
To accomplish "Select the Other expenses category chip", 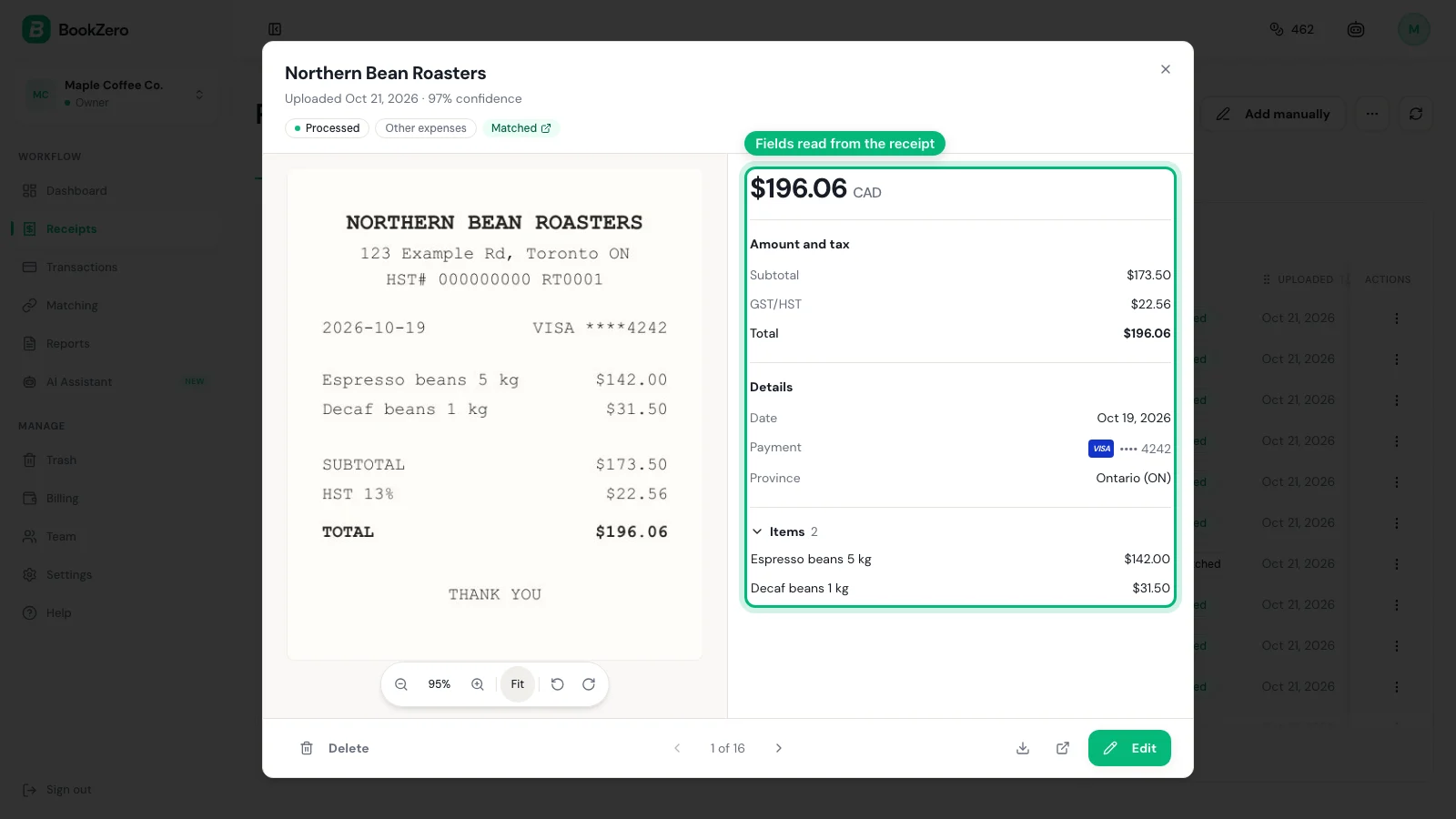I will 426,128.
